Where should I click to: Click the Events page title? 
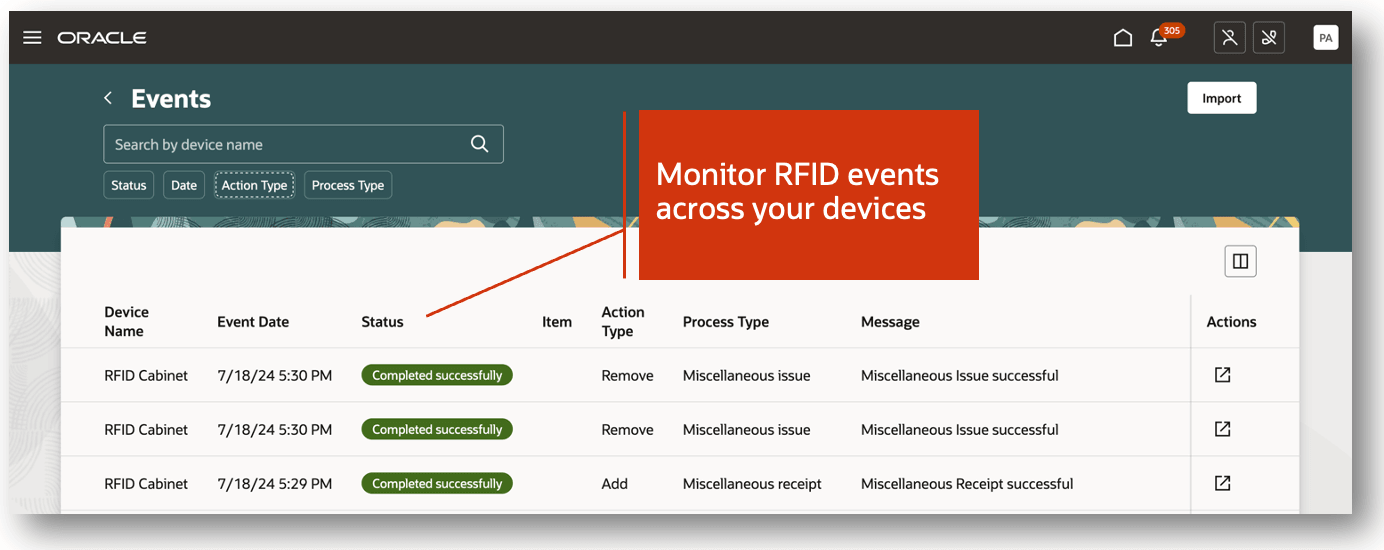point(171,98)
